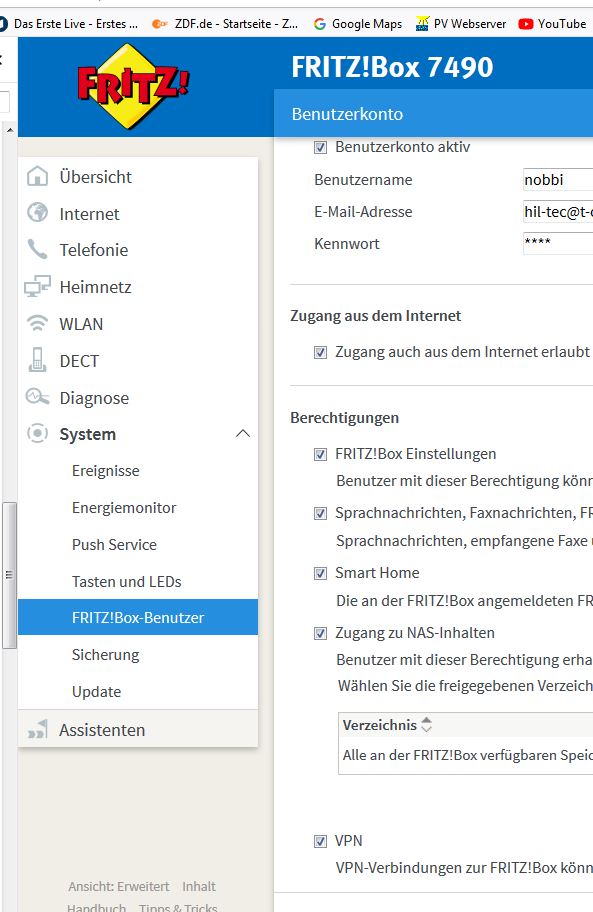Uncheck Benutzerkonto aktiv checkbox

[x=320, y=147]
